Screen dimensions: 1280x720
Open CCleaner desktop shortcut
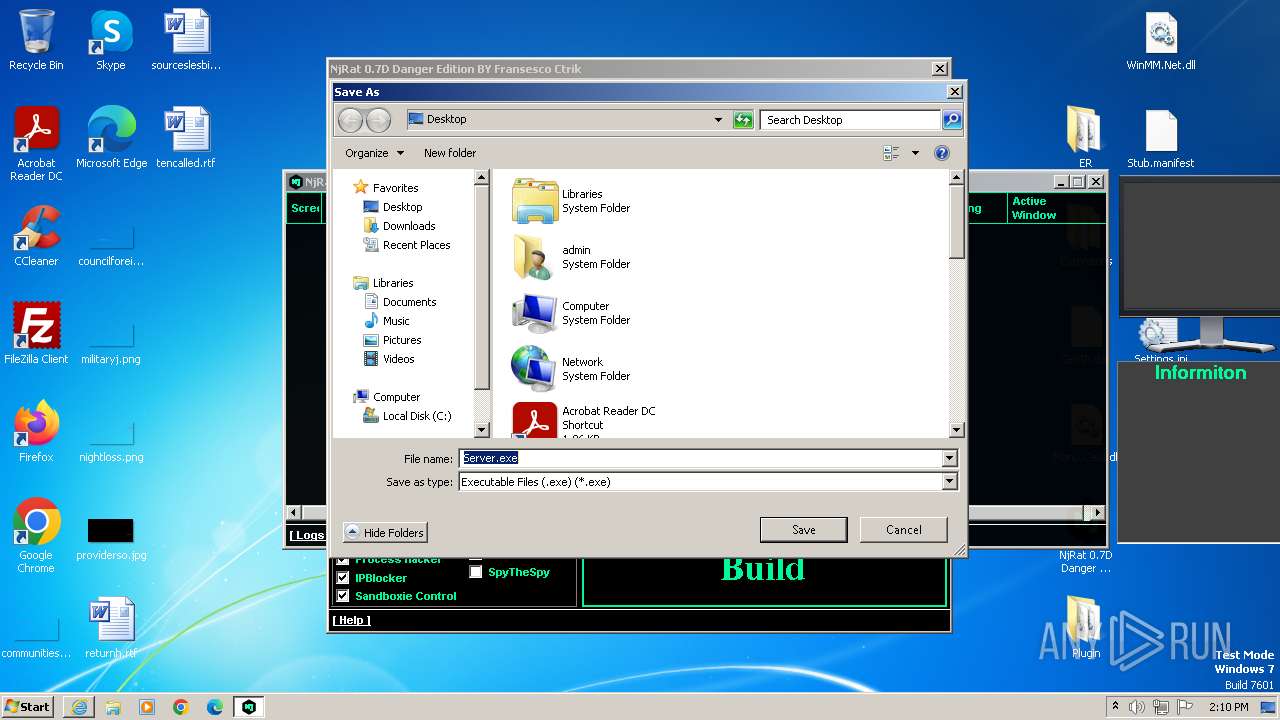tap(36, 236)
